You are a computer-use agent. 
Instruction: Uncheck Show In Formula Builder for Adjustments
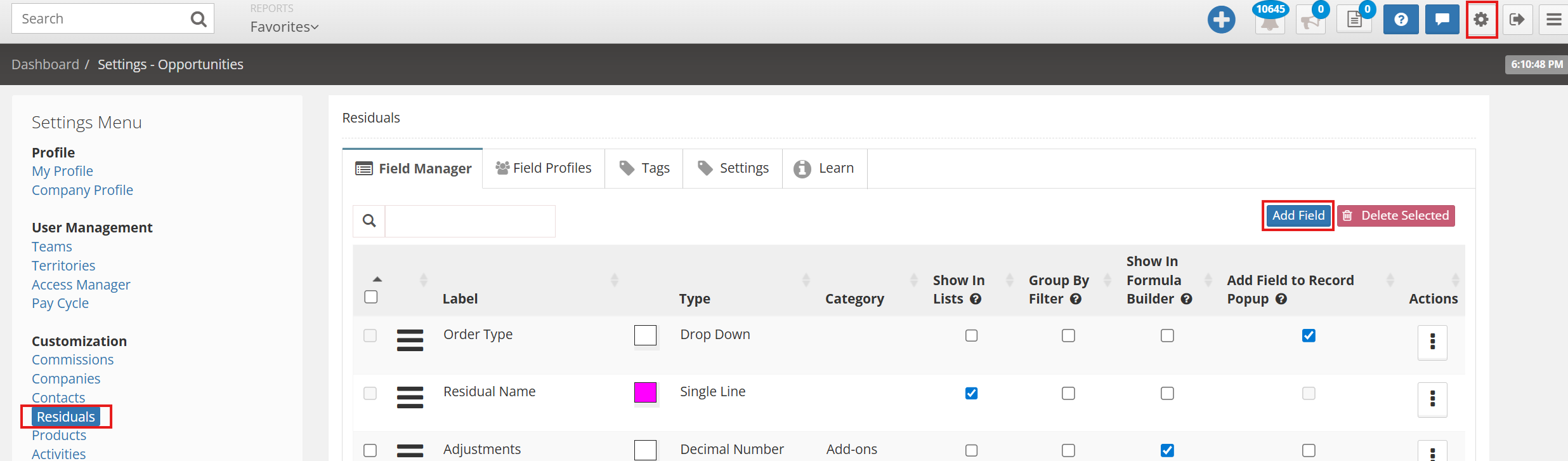point(1167,450)
